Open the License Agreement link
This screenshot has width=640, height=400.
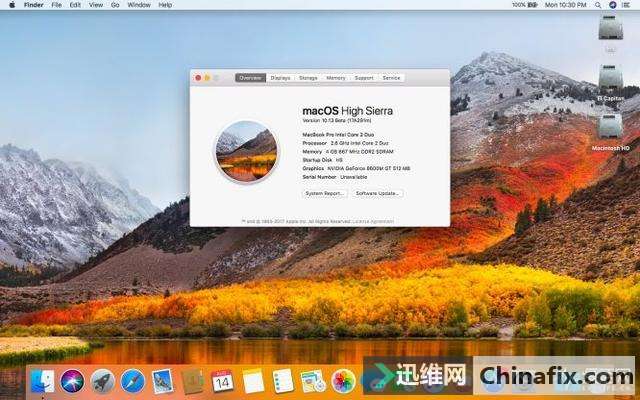click(373, 221)
